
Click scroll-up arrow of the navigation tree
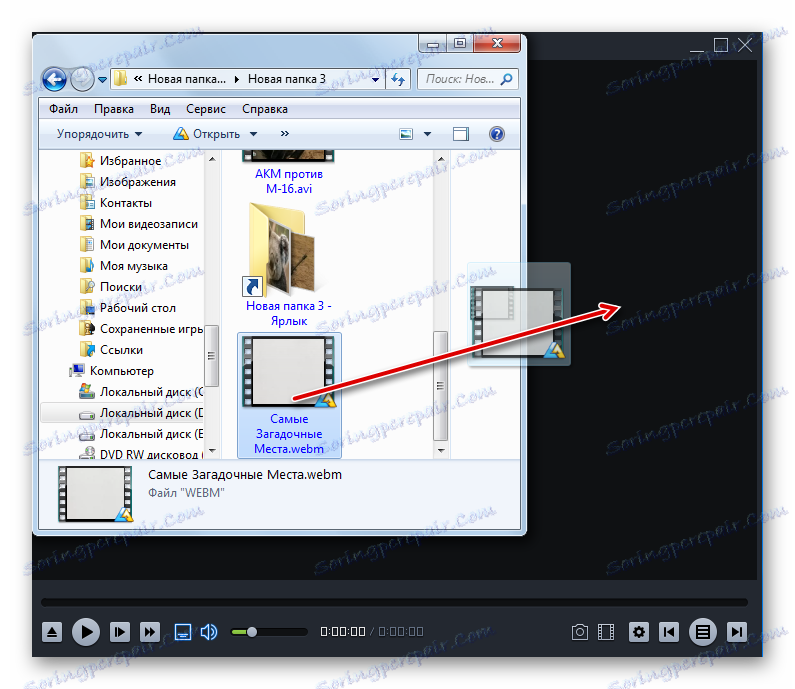[x=212, y=159]
